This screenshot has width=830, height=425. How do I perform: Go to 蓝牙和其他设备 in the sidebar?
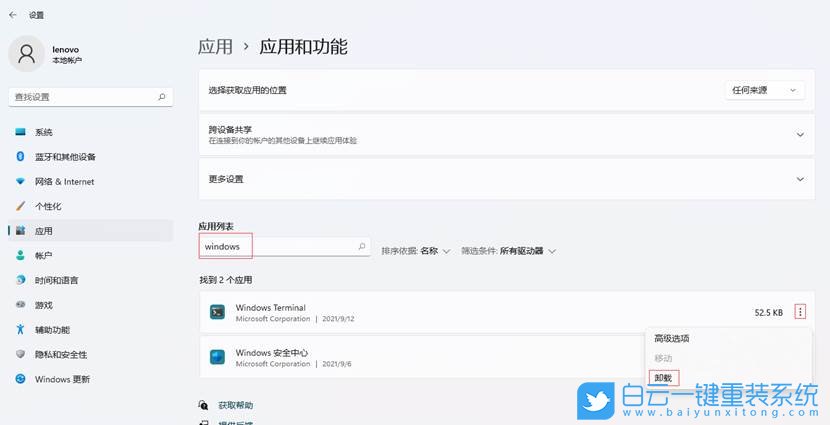[x=65, y=157]
